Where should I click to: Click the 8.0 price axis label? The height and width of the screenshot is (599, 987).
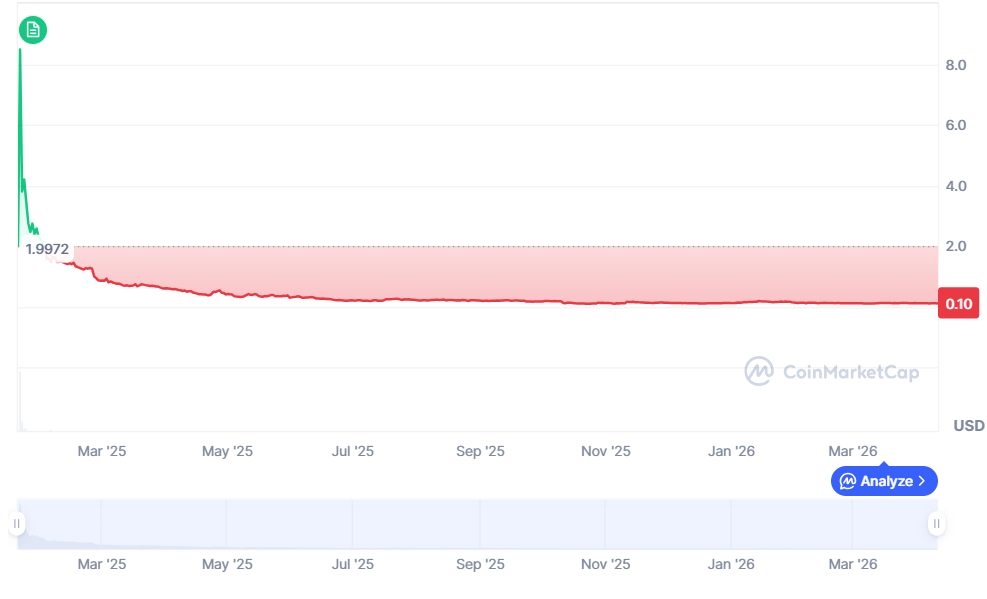click(956, 65)
